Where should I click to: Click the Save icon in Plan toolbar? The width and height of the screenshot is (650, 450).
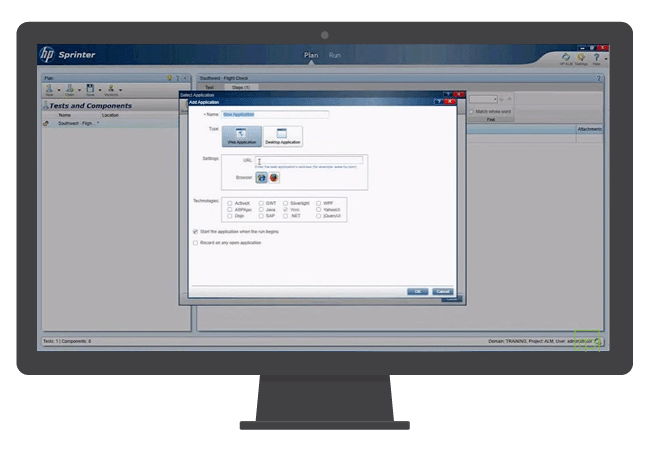(90, 89)
